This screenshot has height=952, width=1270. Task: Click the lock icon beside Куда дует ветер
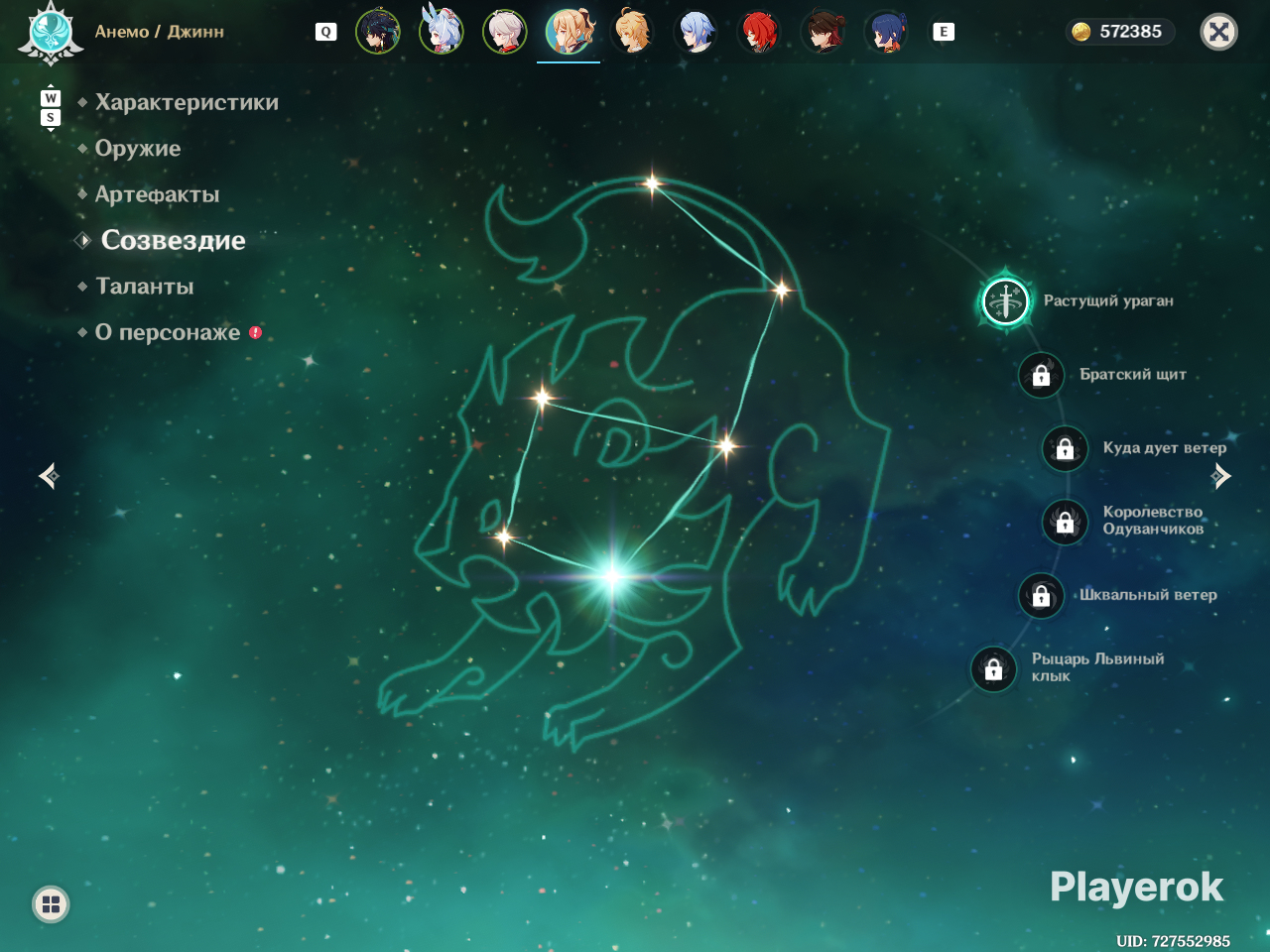point(1065,448)
